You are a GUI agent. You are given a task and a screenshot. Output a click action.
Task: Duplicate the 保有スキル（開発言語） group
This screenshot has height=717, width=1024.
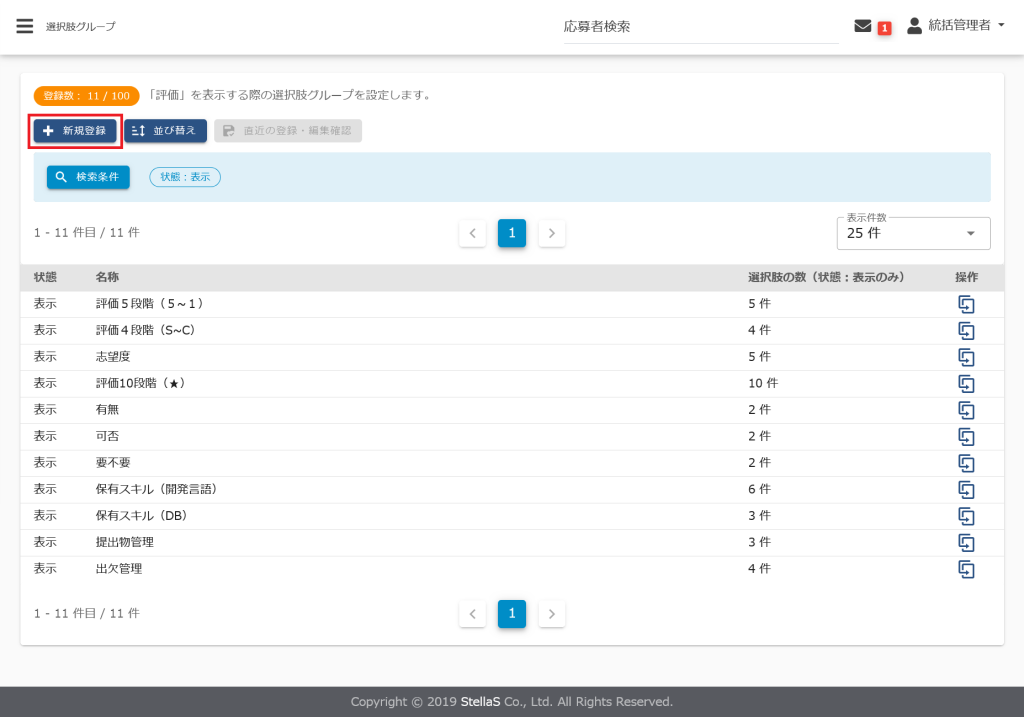click(x=966, y=489)
